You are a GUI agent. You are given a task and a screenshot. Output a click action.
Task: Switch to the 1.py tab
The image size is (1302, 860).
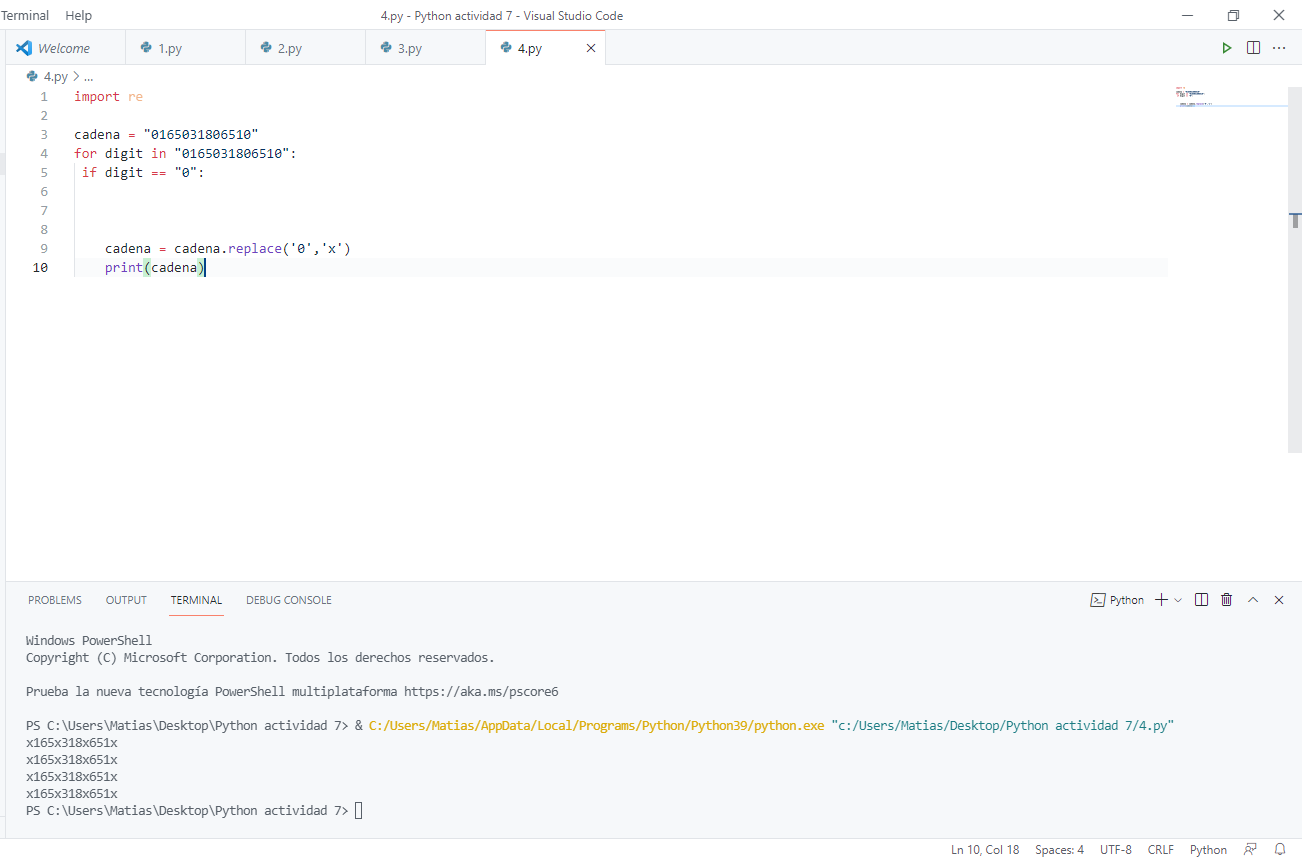185,48
